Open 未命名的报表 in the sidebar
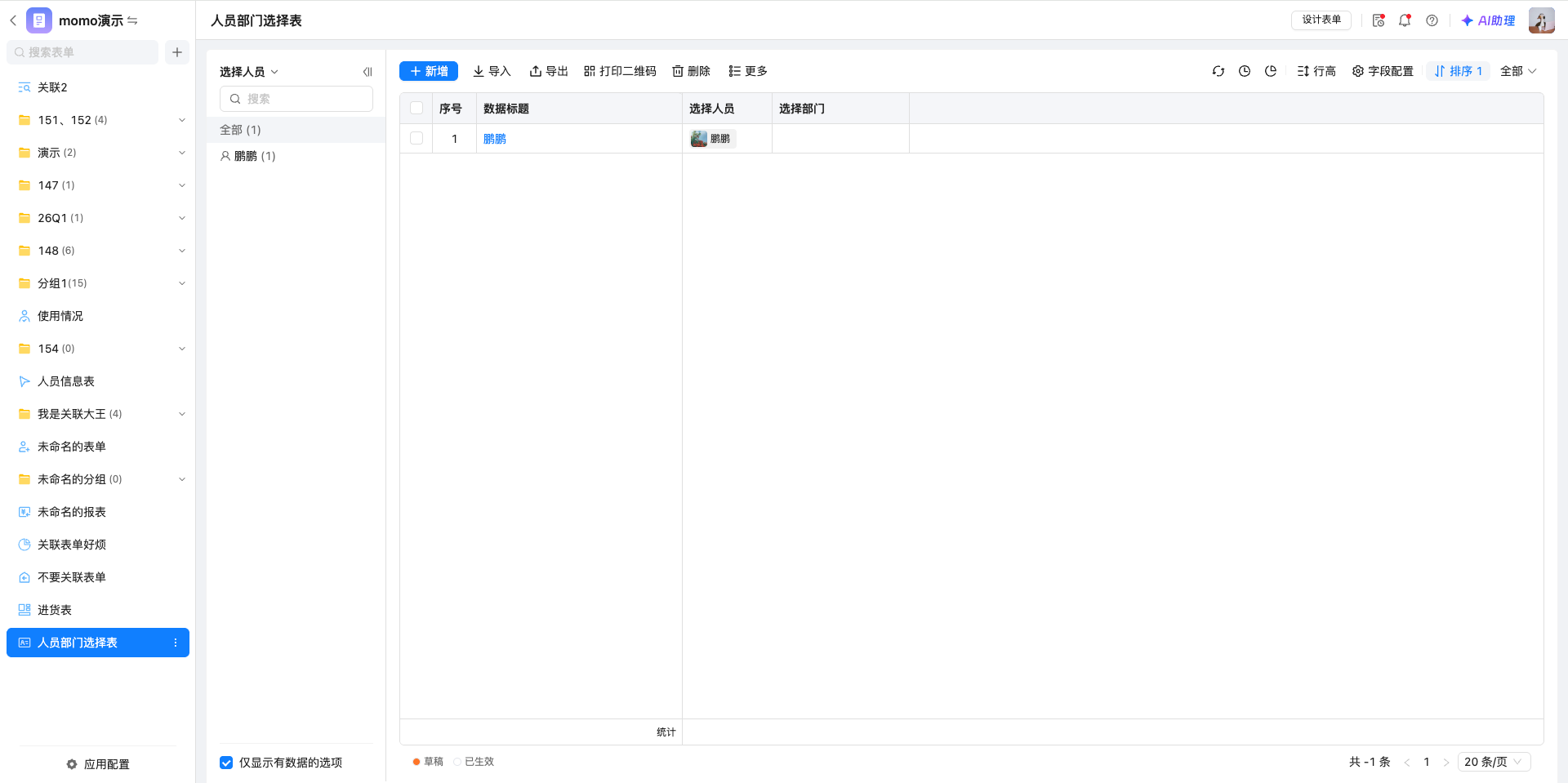This screenshot has width=1568, height=783. [x=98, y=512]
